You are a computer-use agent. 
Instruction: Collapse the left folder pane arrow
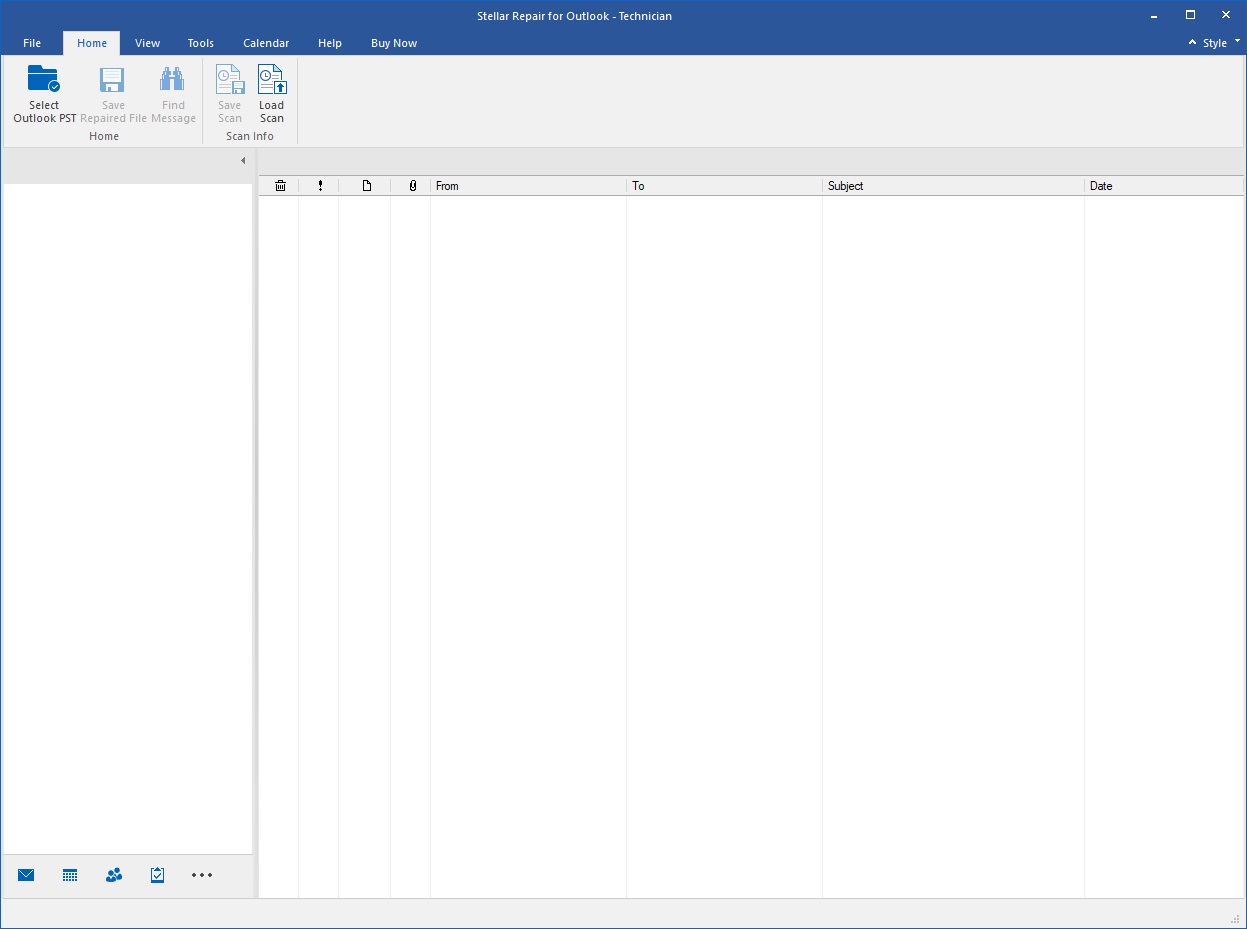243,161
